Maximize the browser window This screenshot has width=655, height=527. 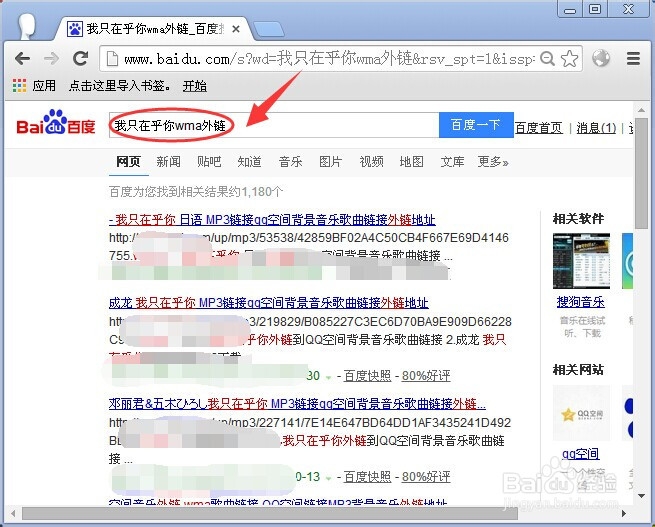[595, 9]
